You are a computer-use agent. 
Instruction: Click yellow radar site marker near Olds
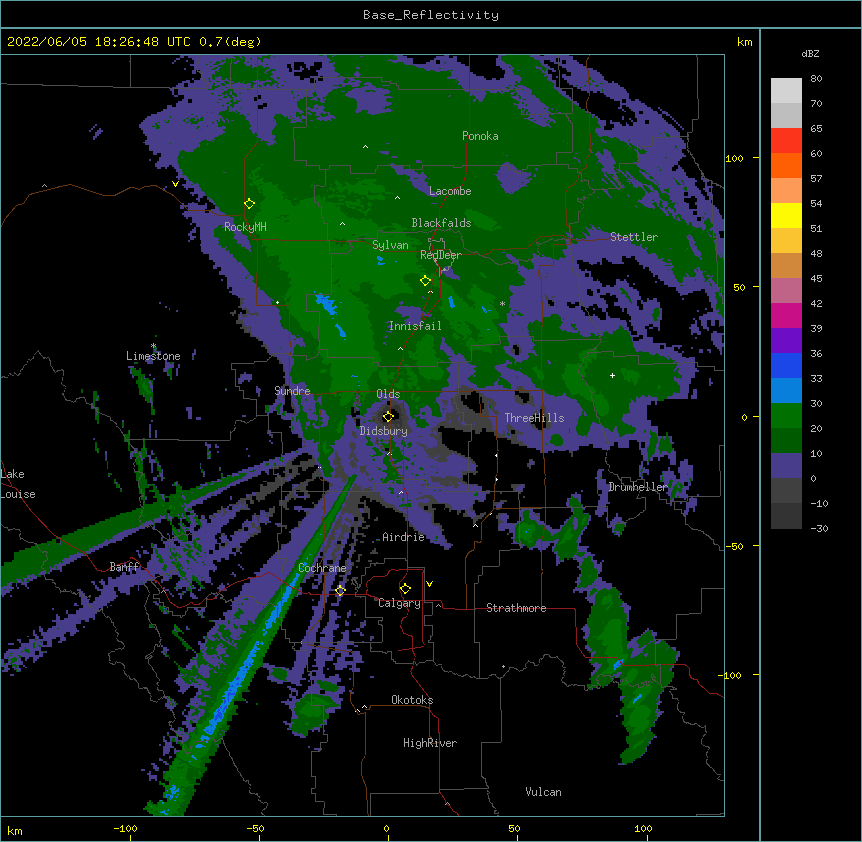388,417
